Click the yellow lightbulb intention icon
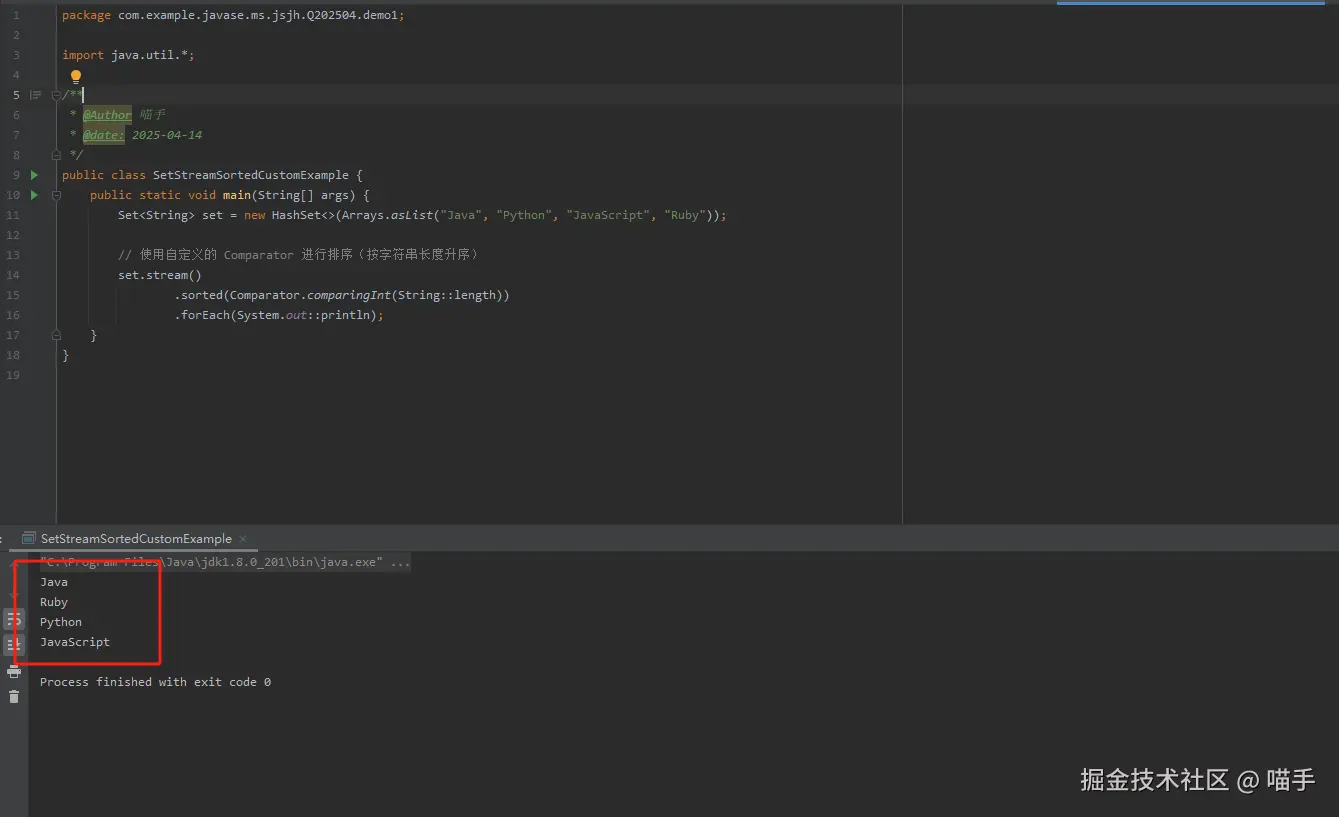Screen dimensions: 1339x817 click(x=76, y=76)
